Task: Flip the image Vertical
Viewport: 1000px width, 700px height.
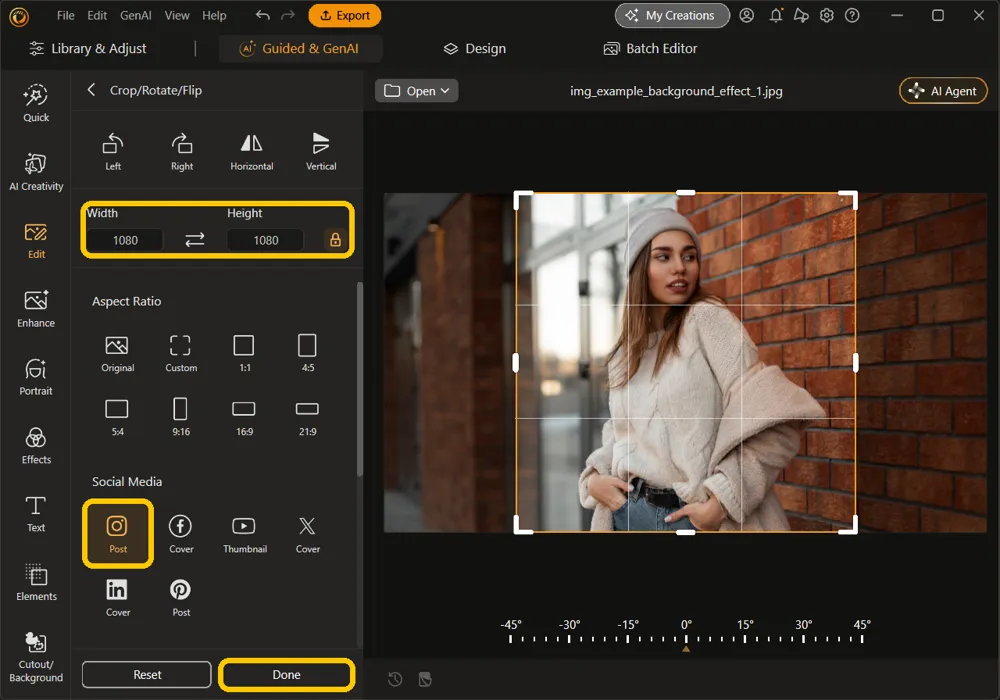Action: click(321, 152)
